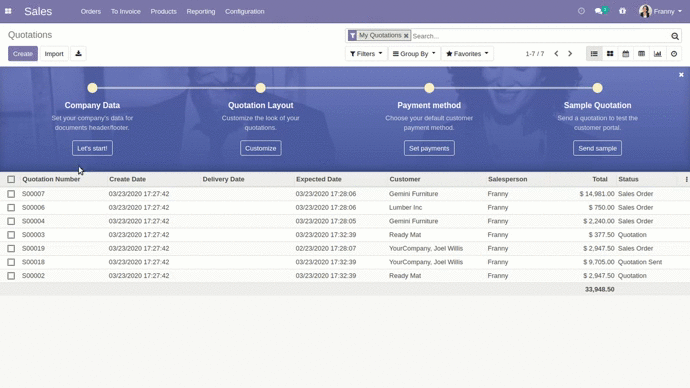Image resolution: width=690 pixels, height=388 pixels.
Task: Click the gift icon in navbar
Action: (x=622, y=11)
